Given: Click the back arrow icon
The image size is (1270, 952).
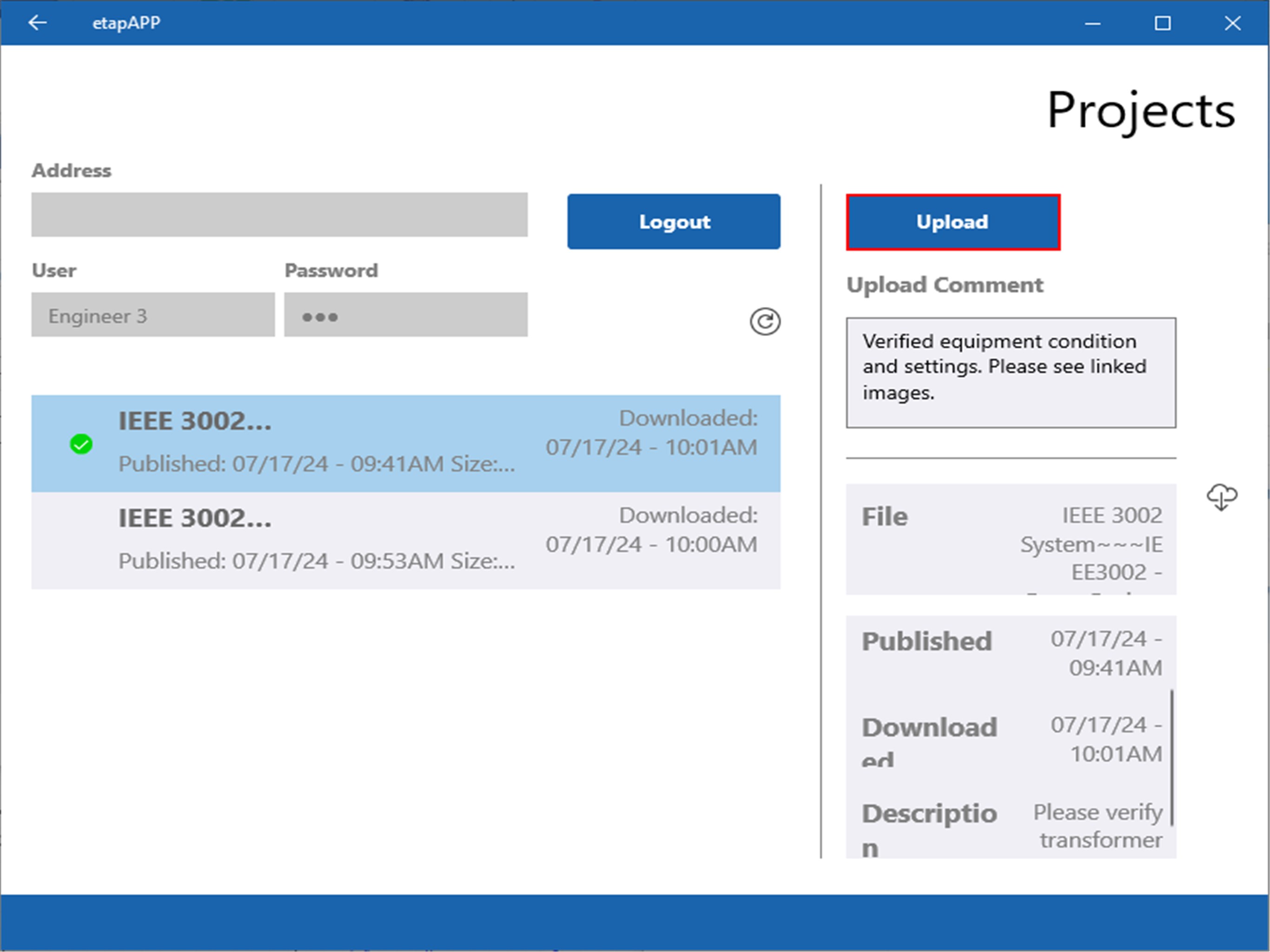Looking at the screenshot, I should click(x=37, y=23).
